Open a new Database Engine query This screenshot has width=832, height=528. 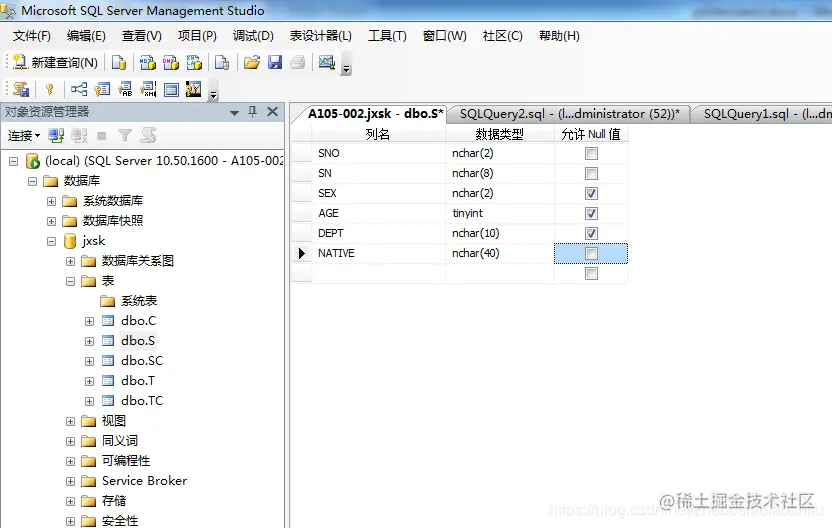pos(119,63)
